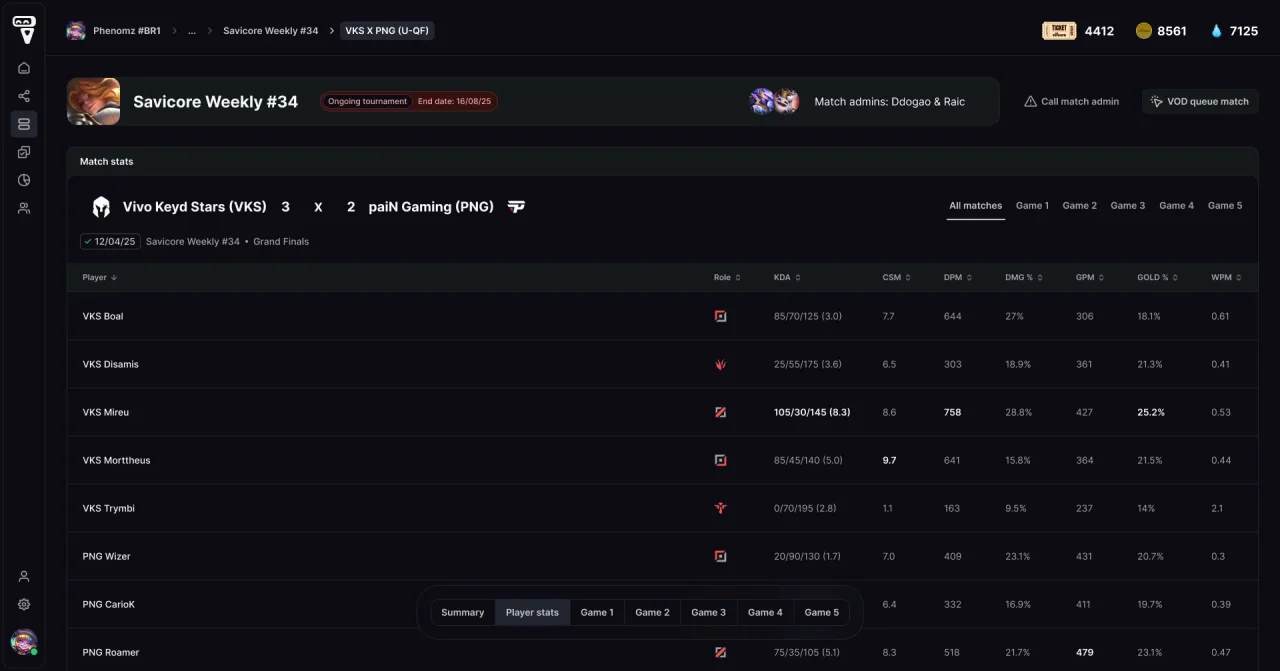Click the VKS Boal player name
Image resolution: width=1280 pixels, height=671 pixels.
103,316
